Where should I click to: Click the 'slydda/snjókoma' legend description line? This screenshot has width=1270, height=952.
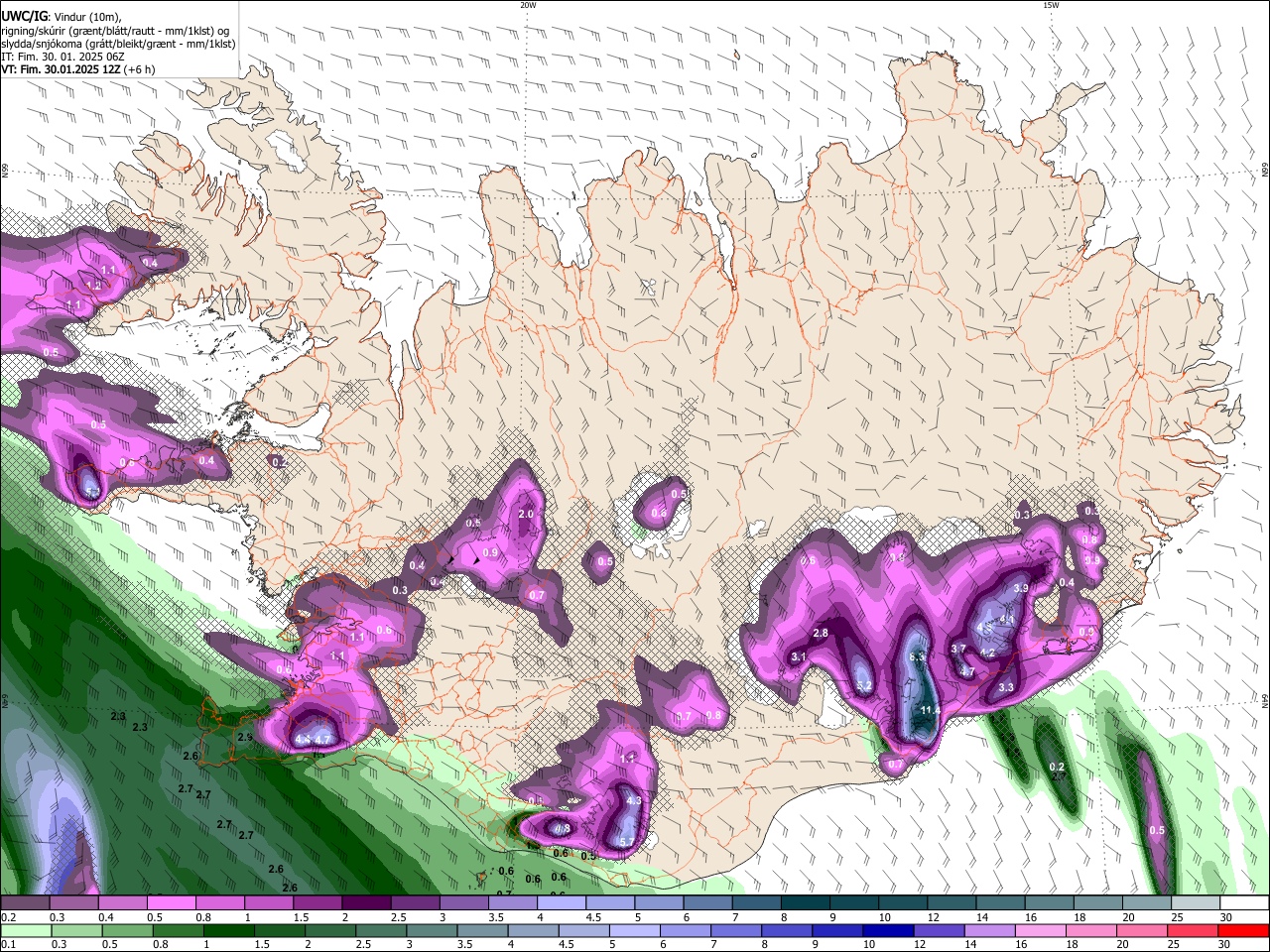point(118,44)
